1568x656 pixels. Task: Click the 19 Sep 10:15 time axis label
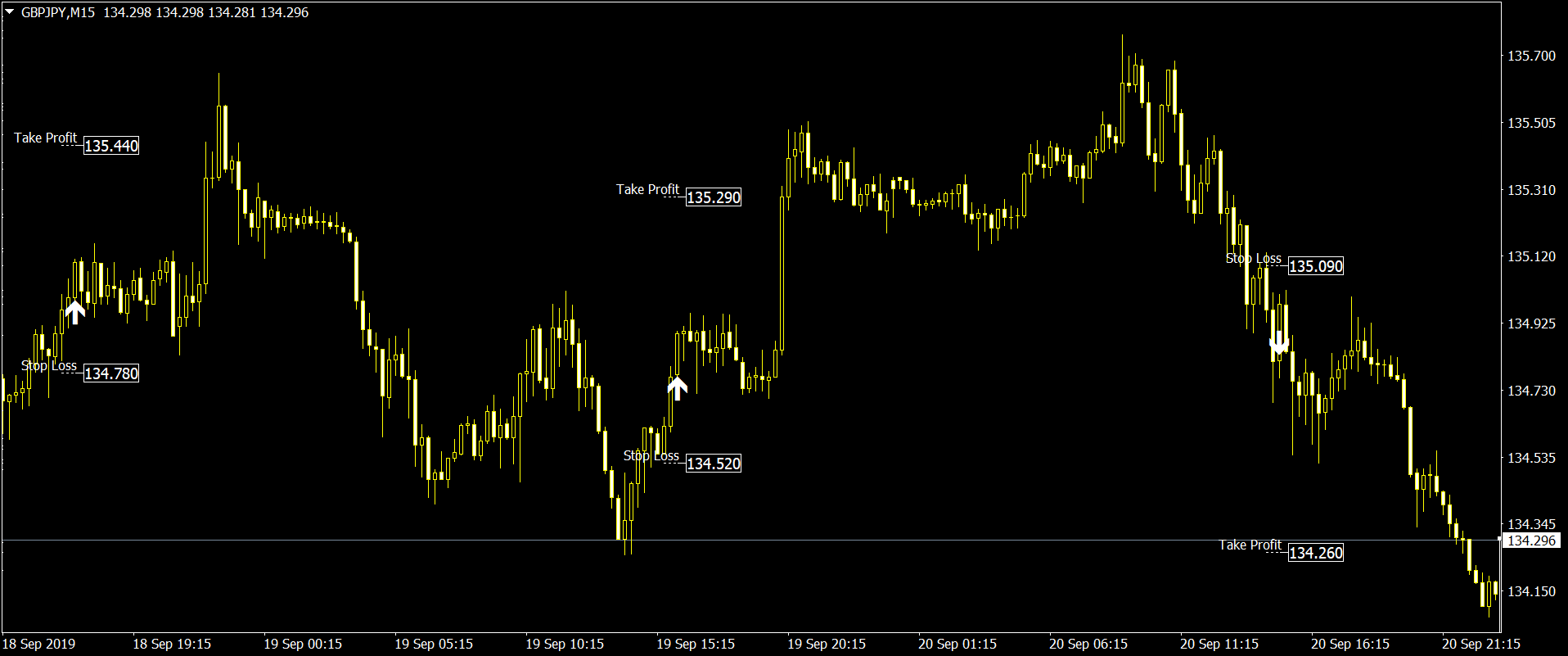click(565, 644)
